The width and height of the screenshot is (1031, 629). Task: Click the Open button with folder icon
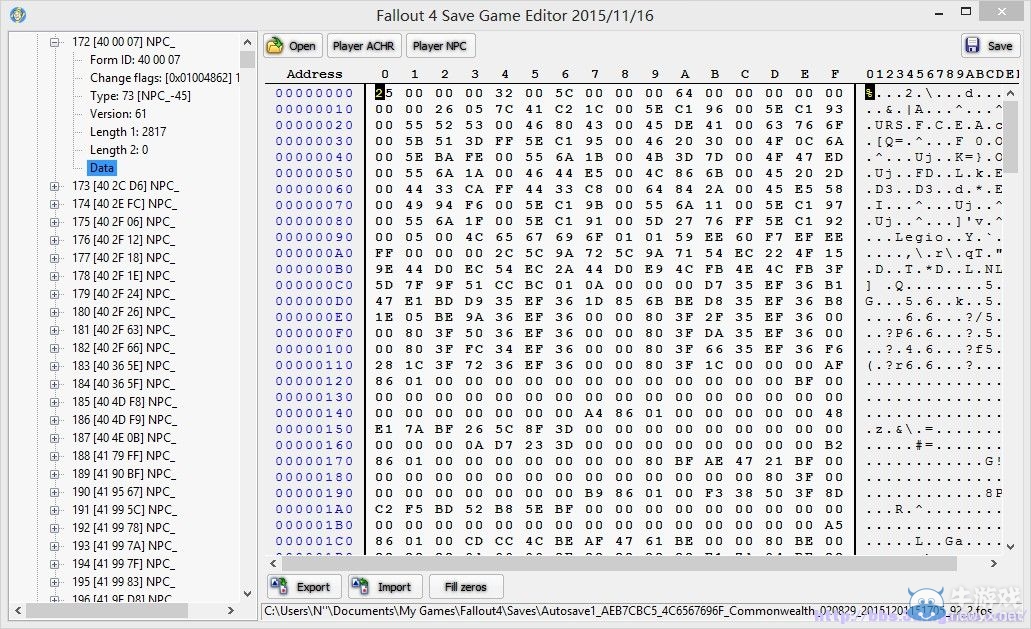[293, 46]
